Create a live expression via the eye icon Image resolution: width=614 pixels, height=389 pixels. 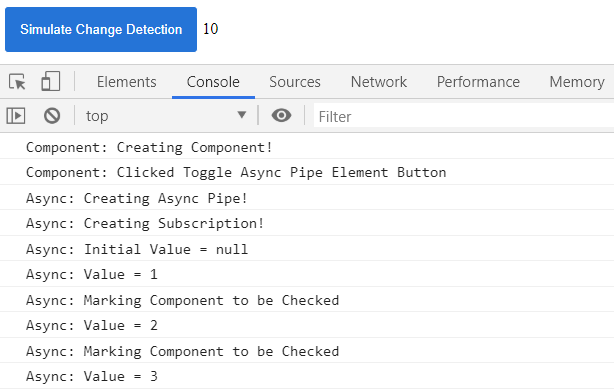(x=281, y=116)
